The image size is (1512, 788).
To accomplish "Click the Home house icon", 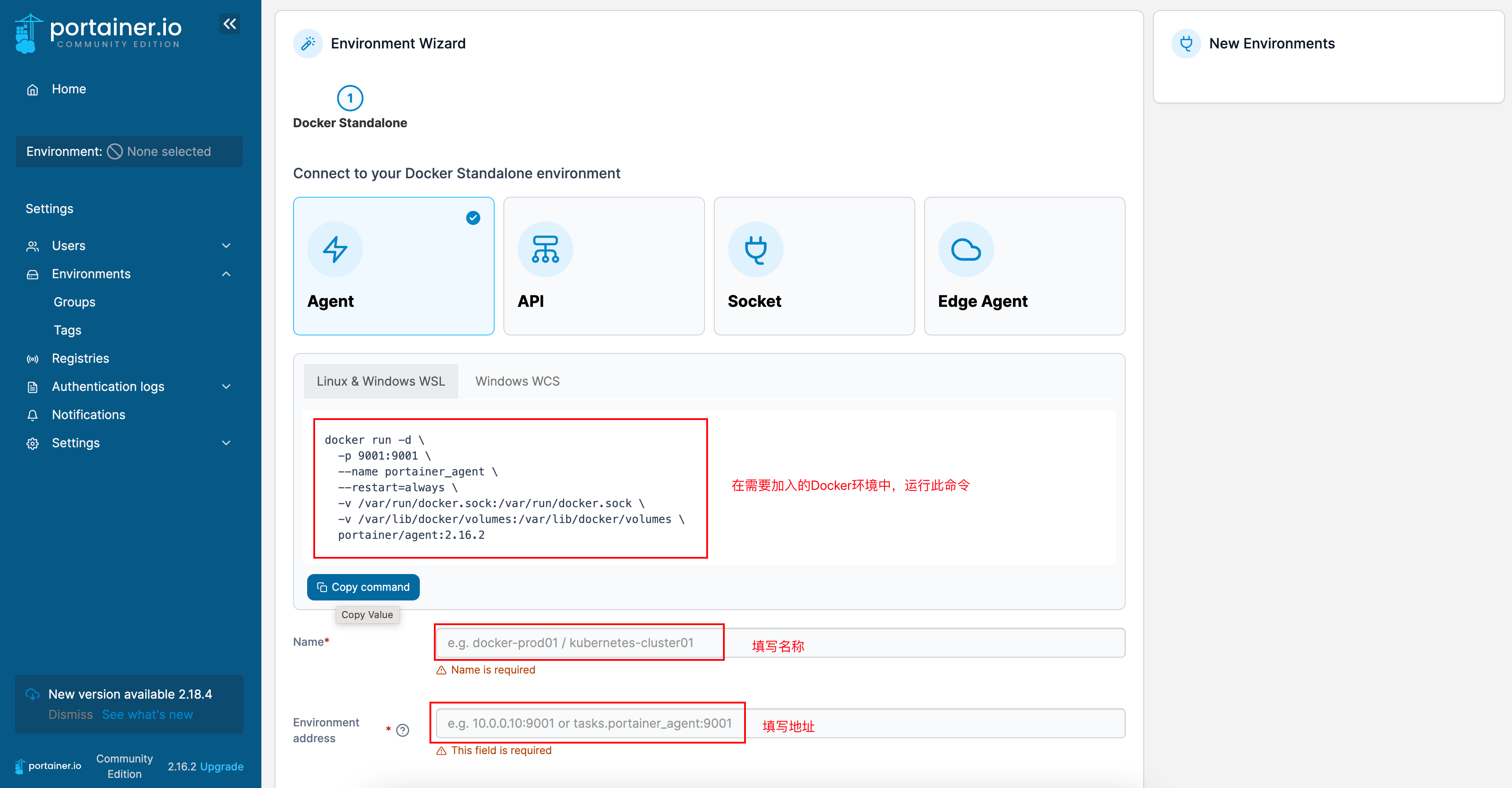I will [33, 89].
